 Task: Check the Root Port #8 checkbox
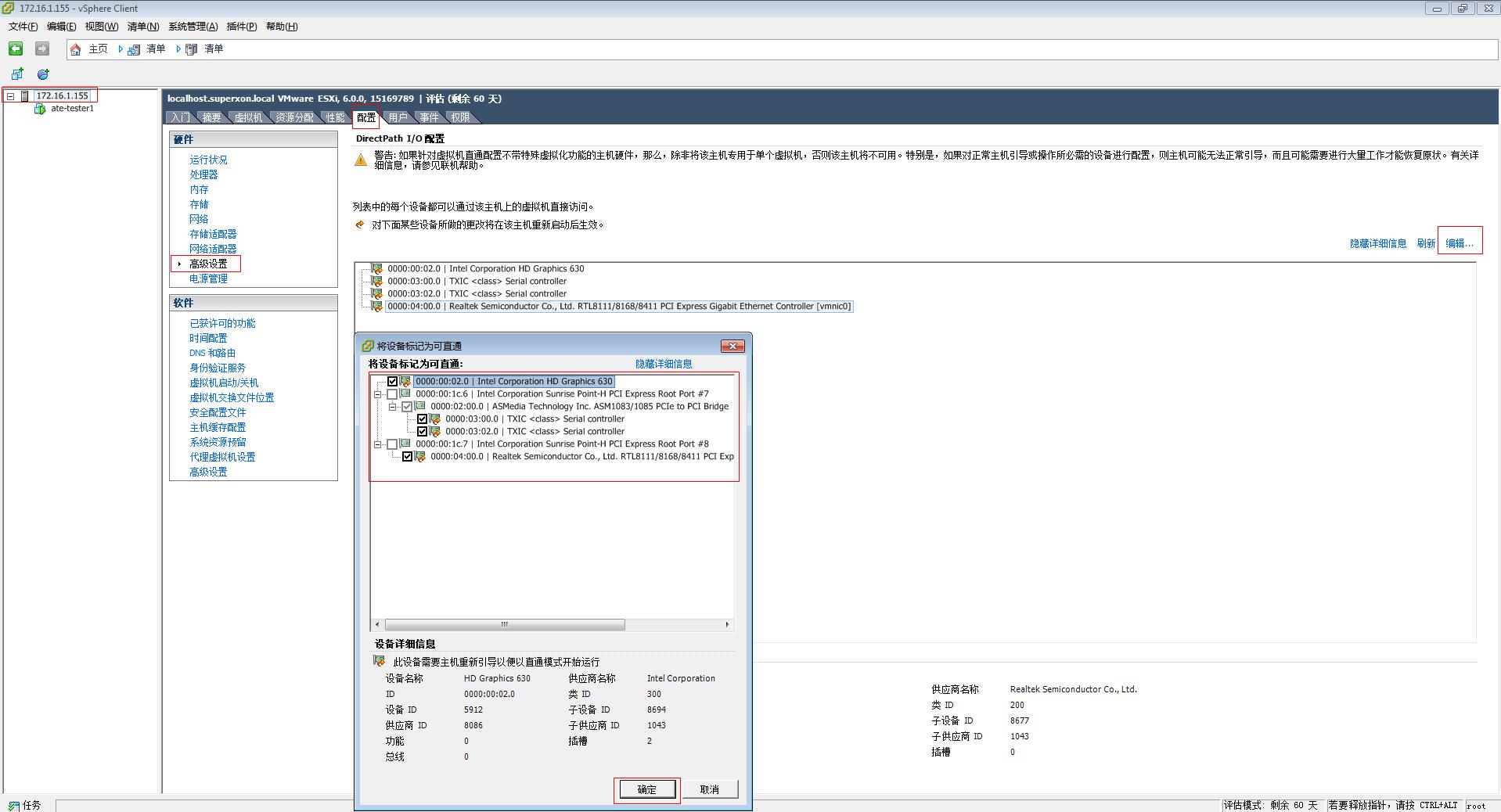coord(392,444)
